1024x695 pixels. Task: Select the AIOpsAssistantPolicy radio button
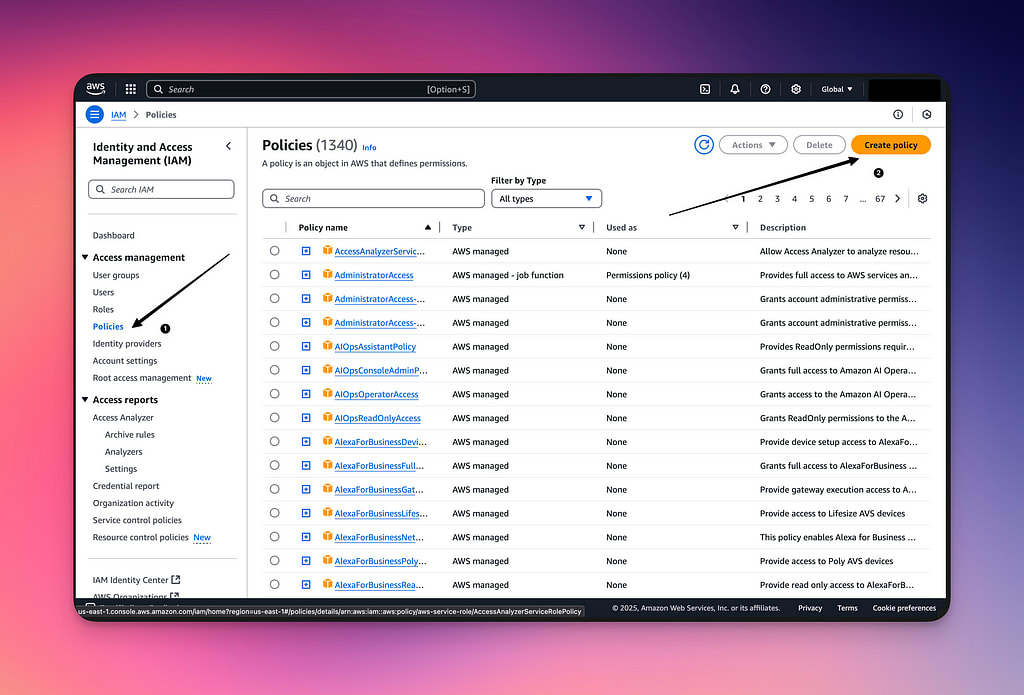[274, 346]
